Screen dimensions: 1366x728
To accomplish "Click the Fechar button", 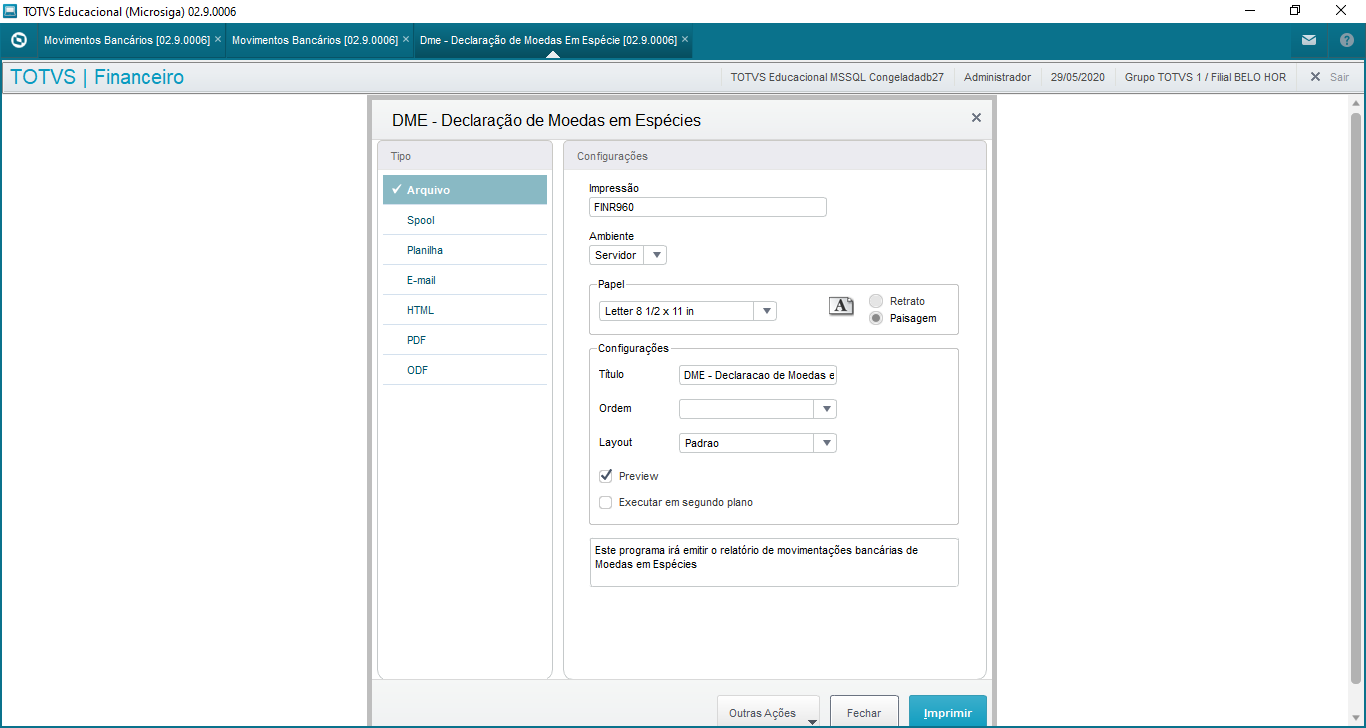I will click(x=864, y=713).
